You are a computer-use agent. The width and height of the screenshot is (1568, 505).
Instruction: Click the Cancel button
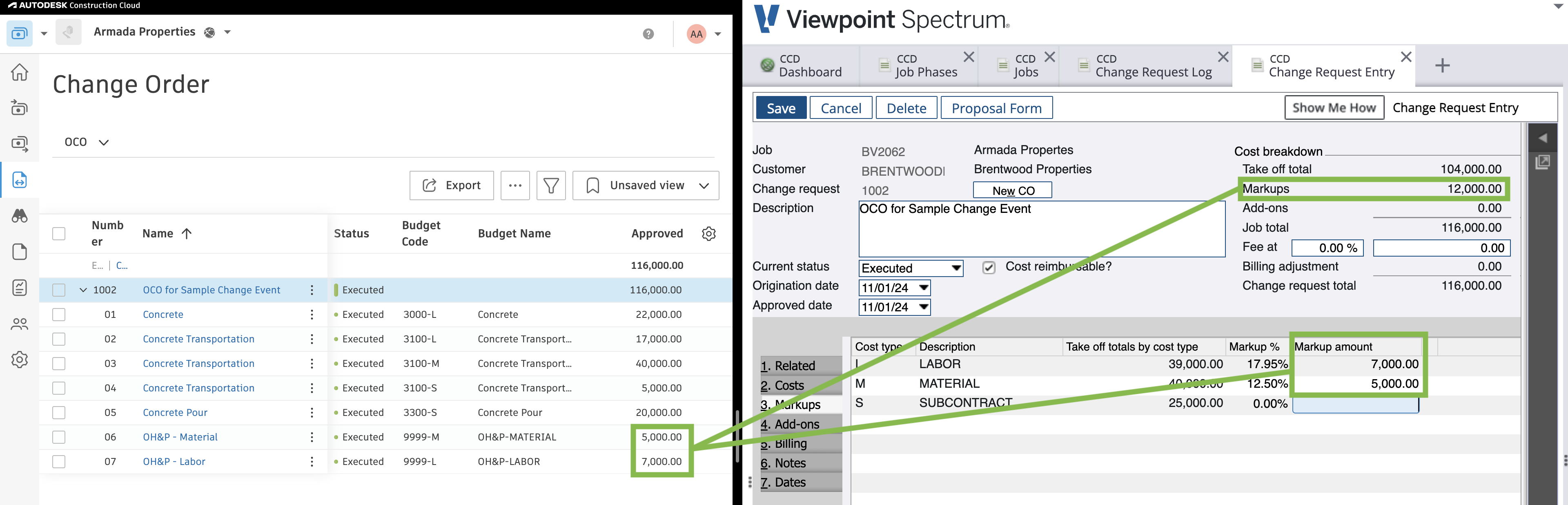tap(841, 108)
